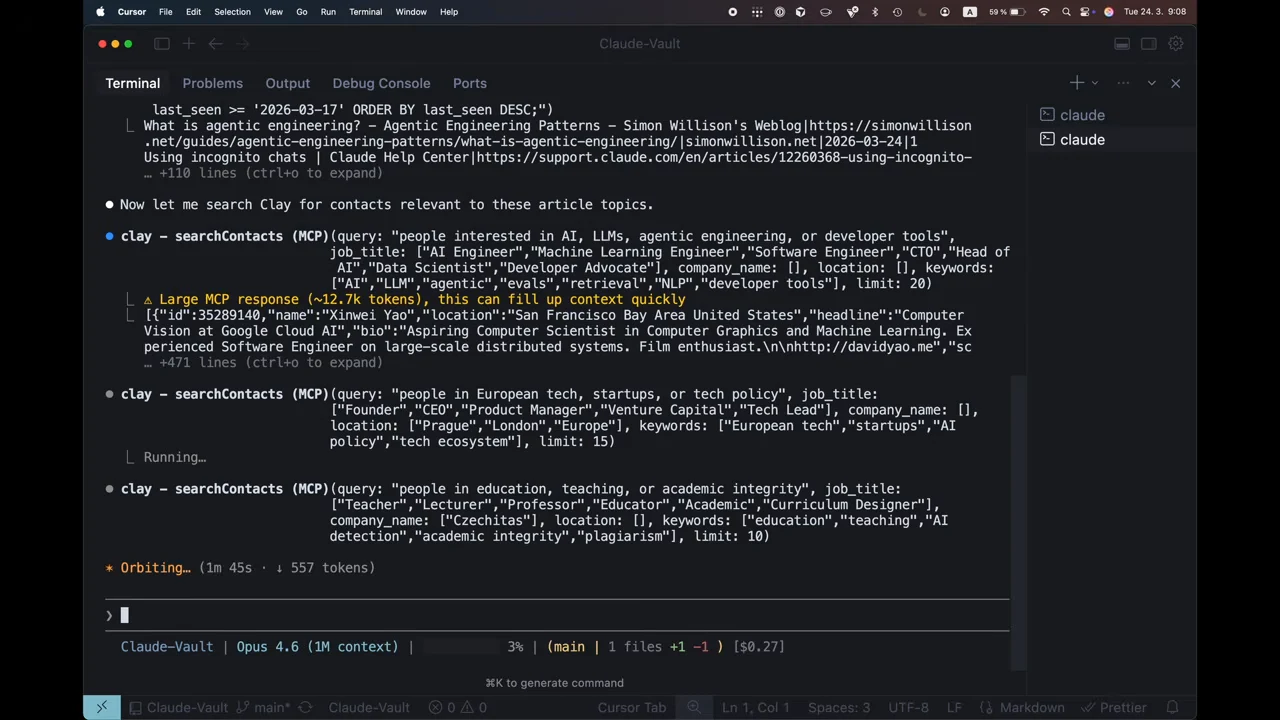
Task: Open terminal panel more actions ellipsis
Action: tap(1123, 83)
